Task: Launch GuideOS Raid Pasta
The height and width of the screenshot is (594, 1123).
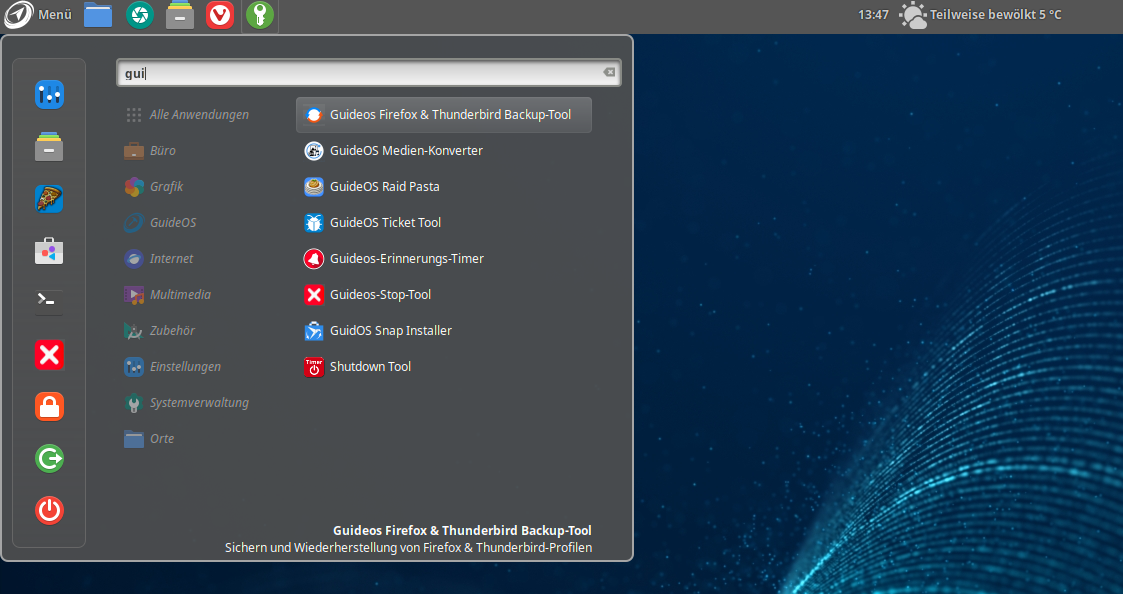Action: (x=443, y=186)
